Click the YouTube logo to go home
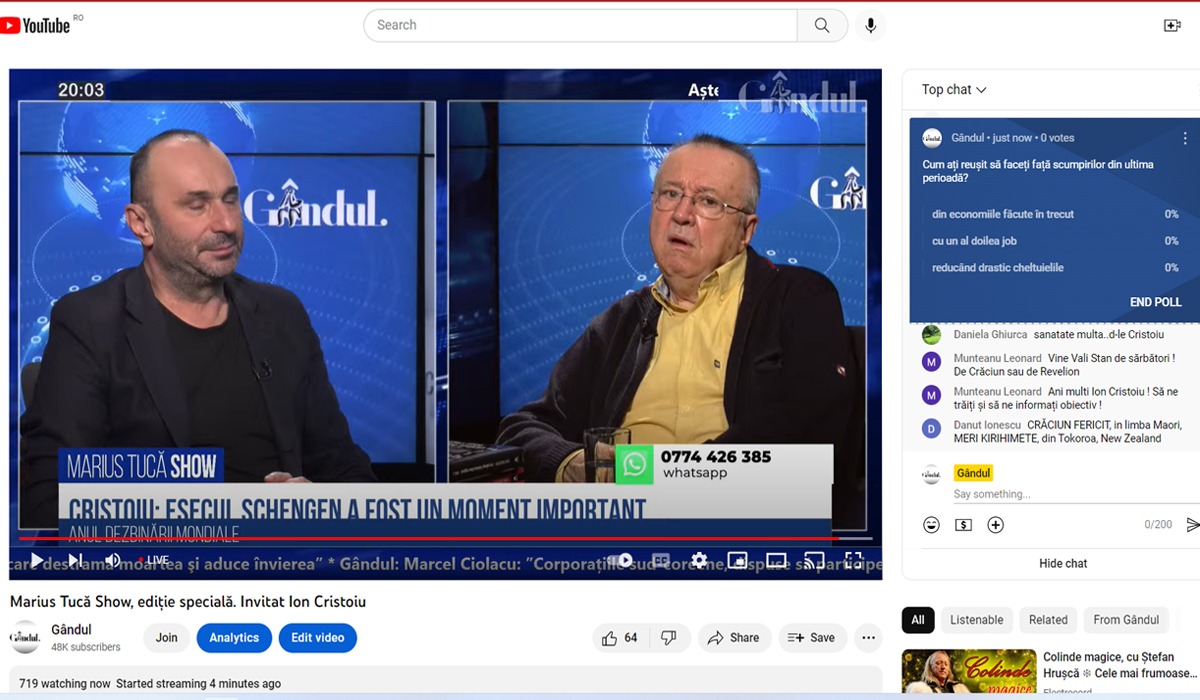The image size is (1200, 700). (35, 26)
